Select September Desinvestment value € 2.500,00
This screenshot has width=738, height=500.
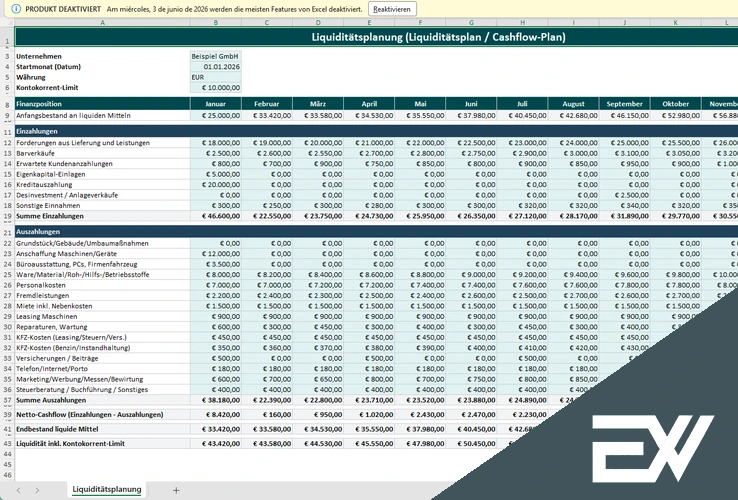click(x=625, y=195)
